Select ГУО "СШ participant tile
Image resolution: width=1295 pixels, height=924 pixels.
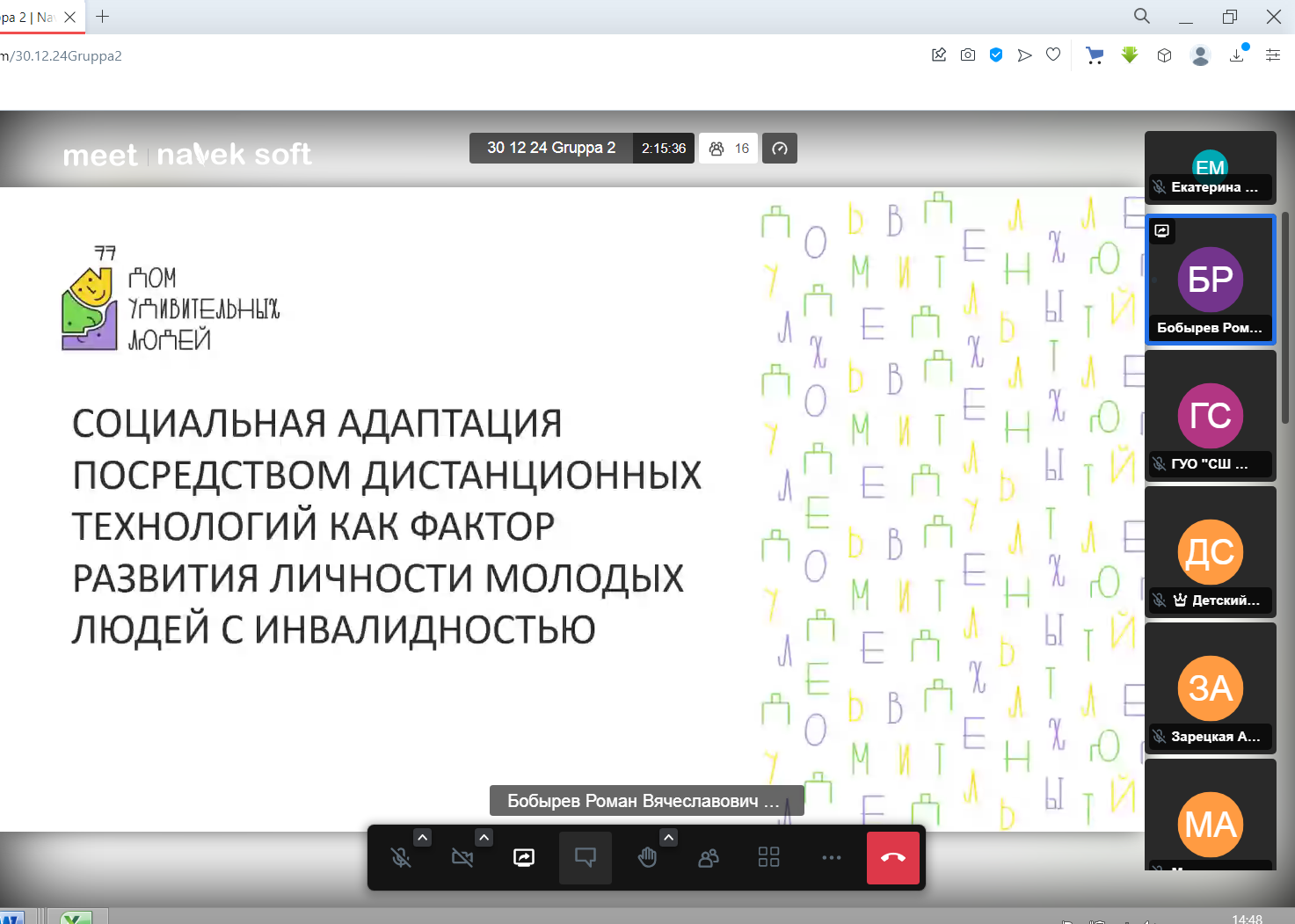1210,415
